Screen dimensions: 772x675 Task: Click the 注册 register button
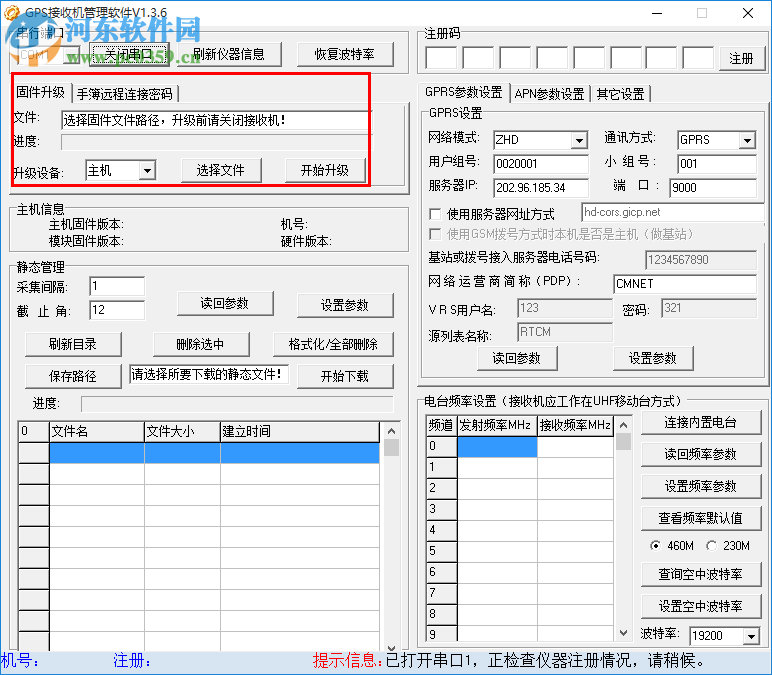741,59
